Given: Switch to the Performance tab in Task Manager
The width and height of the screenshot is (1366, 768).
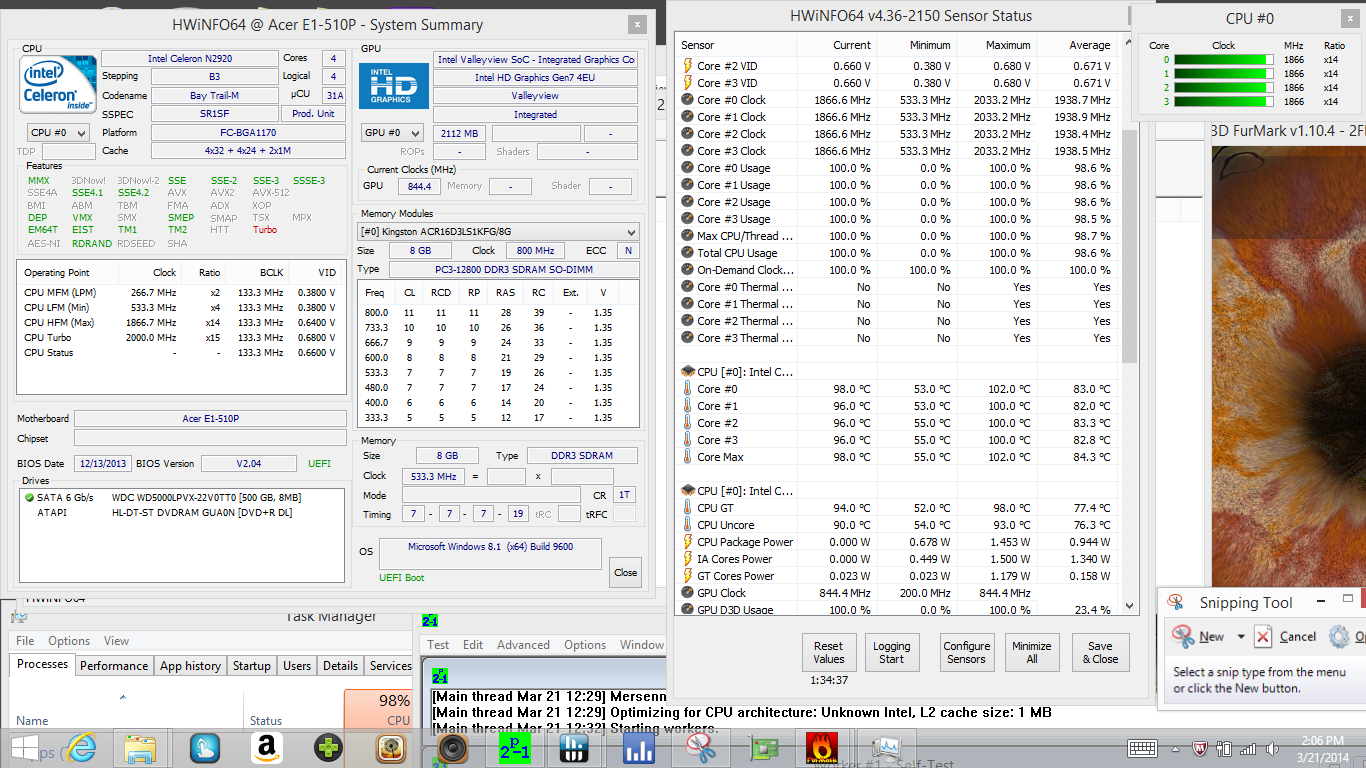Looking at the screenshot, I should coord(114,666).
